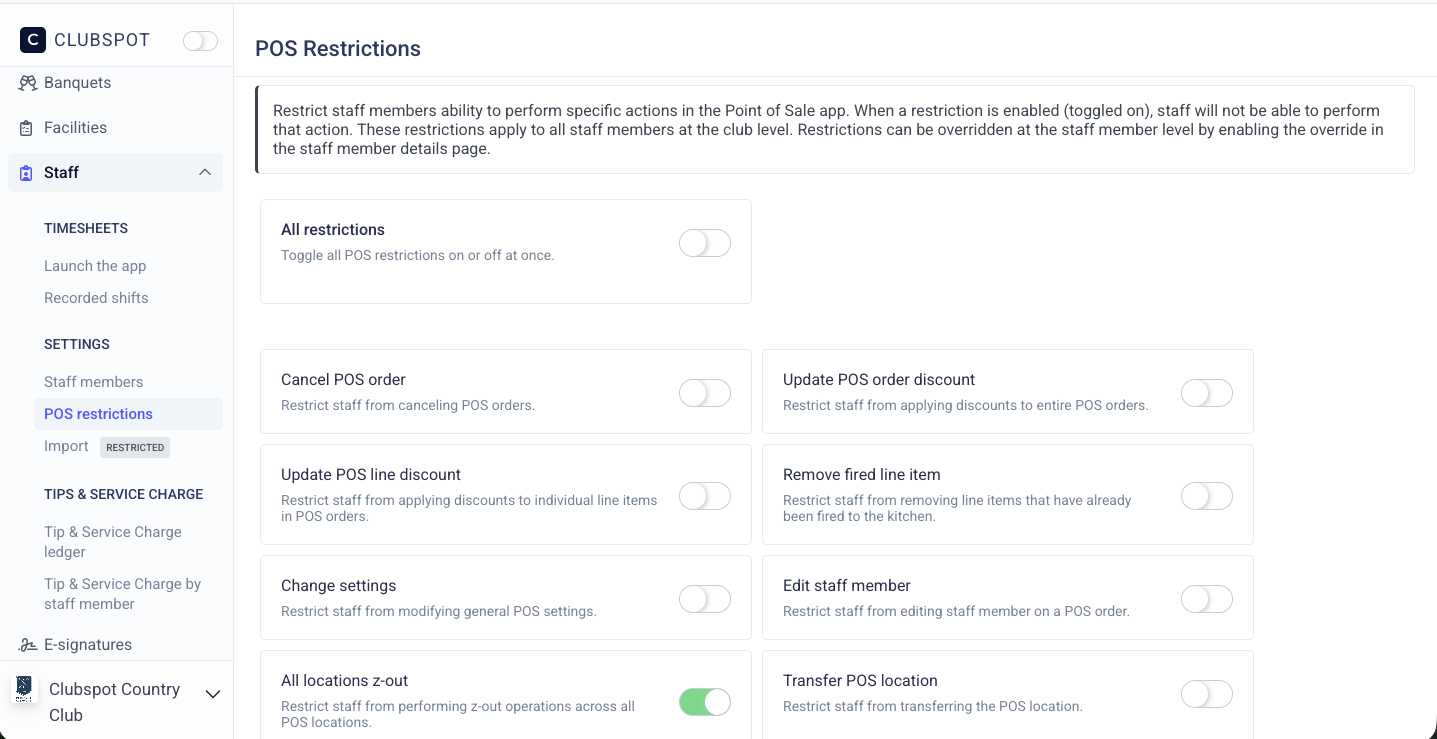Enable the All restrictions toggle
Image resolution: width=1437 pixels, height=739 pixels.
coord(705,243)
